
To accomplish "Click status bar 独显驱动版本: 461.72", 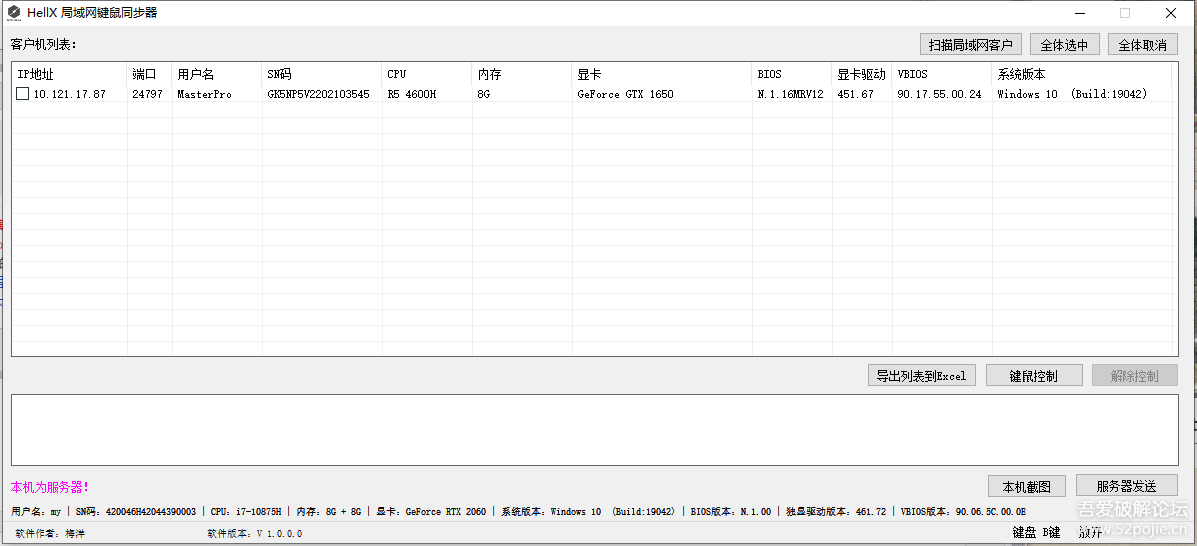I will click(836, 512).
